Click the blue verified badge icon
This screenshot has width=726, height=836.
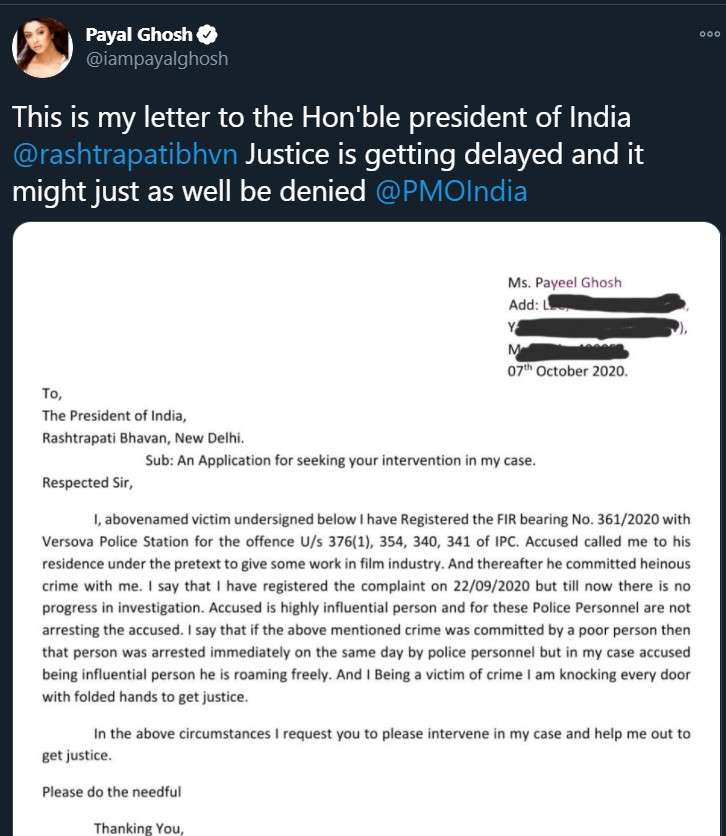[x=207, y=35]
